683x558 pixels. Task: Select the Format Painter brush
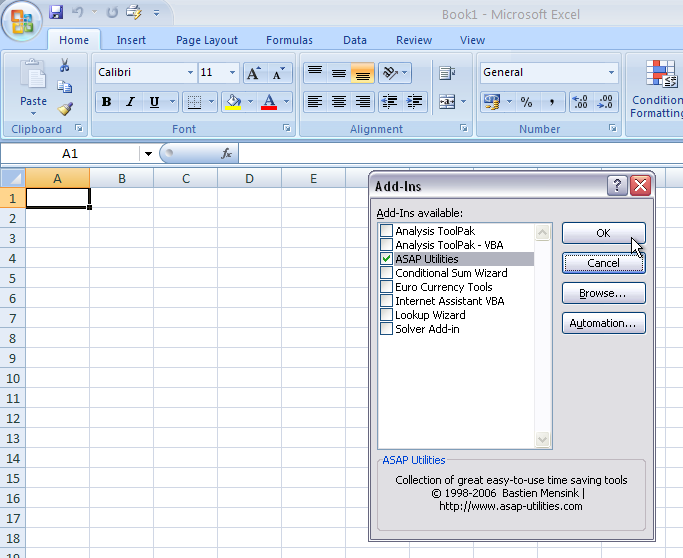click(65, 108)
